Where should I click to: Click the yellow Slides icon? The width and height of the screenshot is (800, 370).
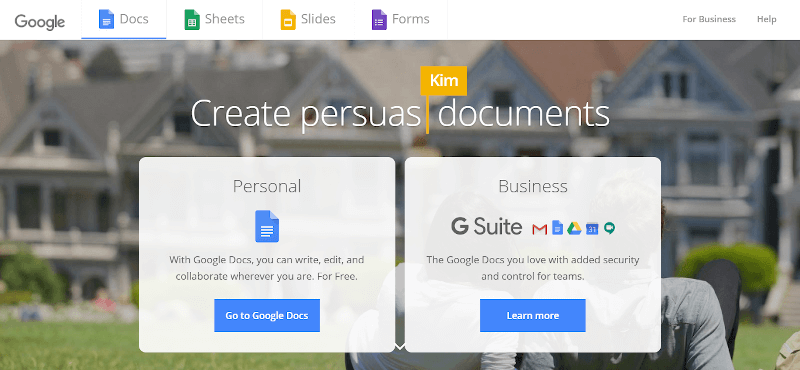288,20
